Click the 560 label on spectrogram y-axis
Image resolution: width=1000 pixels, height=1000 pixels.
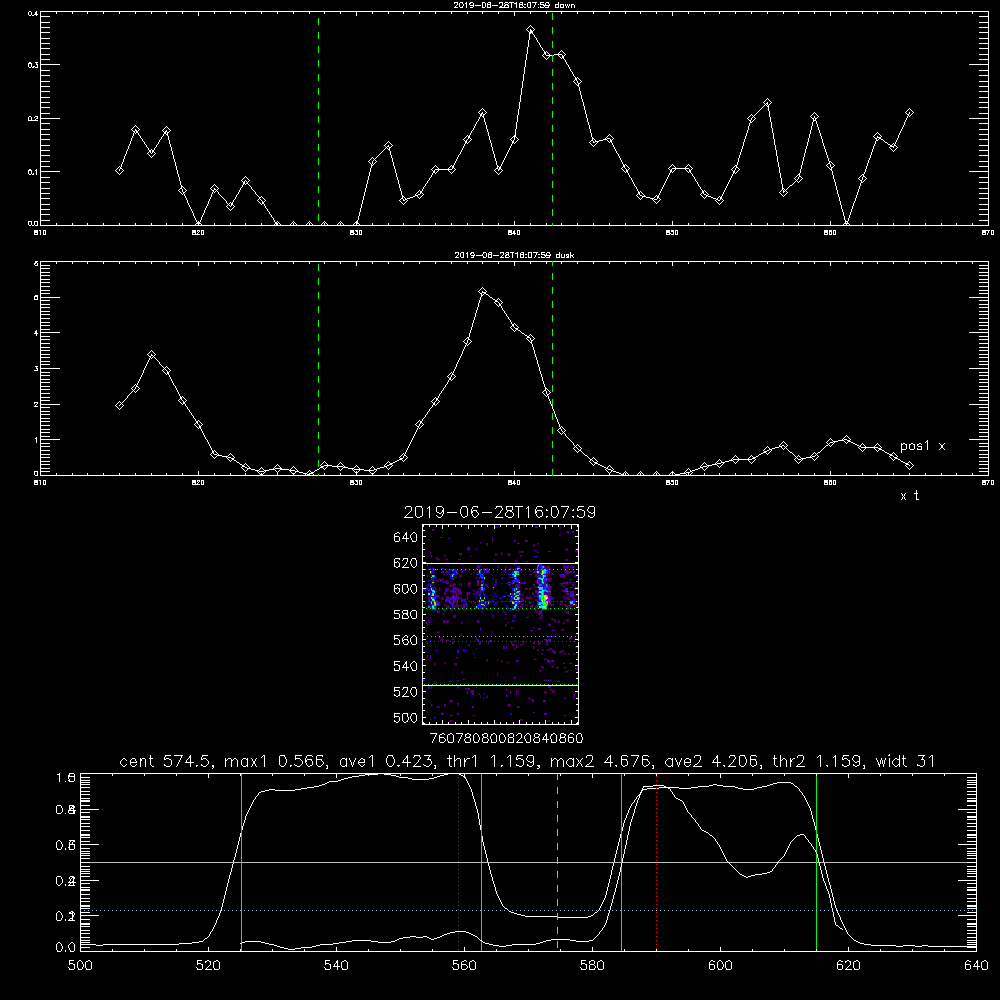(406, 640)
